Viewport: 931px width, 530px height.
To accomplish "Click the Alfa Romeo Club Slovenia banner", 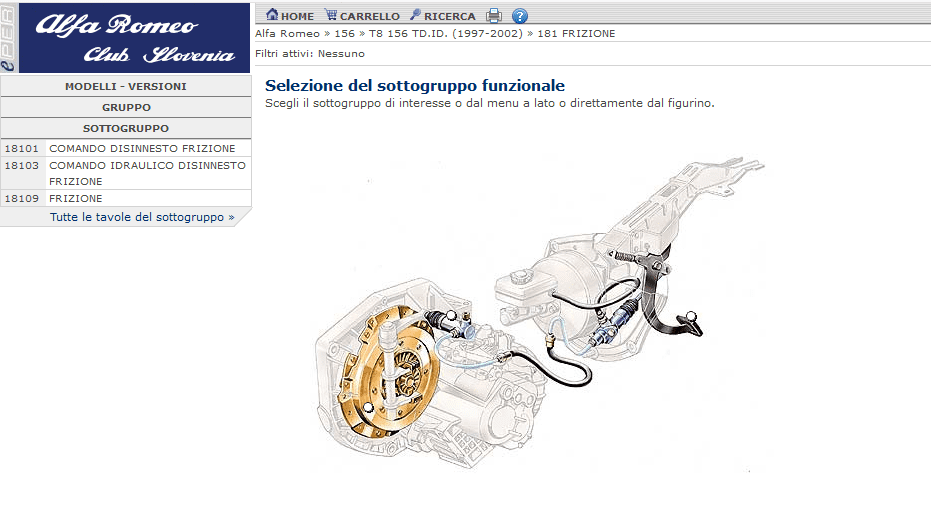I will 134,38.
